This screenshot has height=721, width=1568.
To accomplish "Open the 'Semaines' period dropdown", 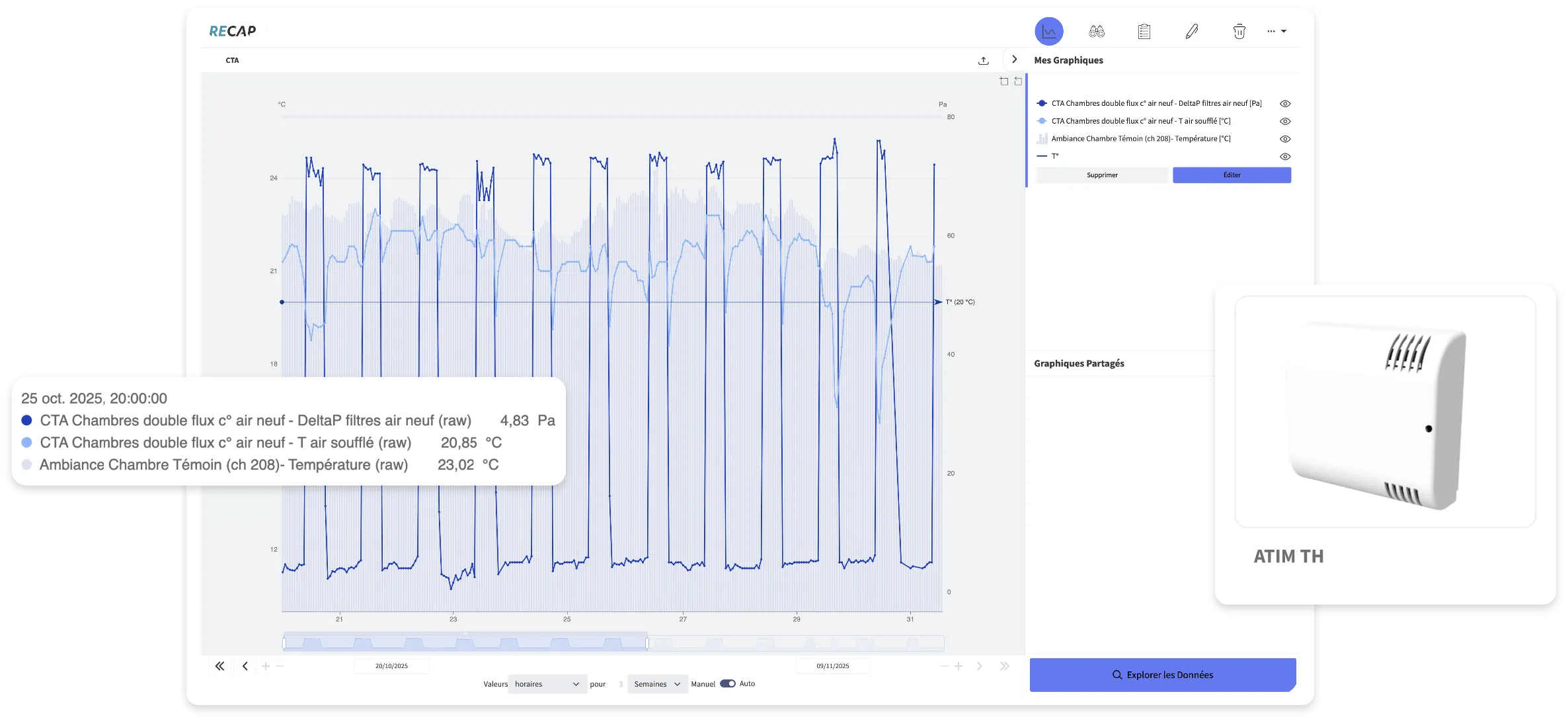I will tap(657, 684).
